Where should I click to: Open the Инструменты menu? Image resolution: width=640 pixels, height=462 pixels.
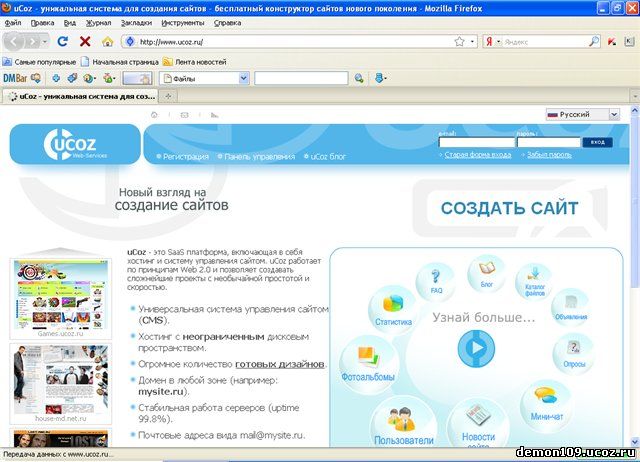[x=182, y=23]
